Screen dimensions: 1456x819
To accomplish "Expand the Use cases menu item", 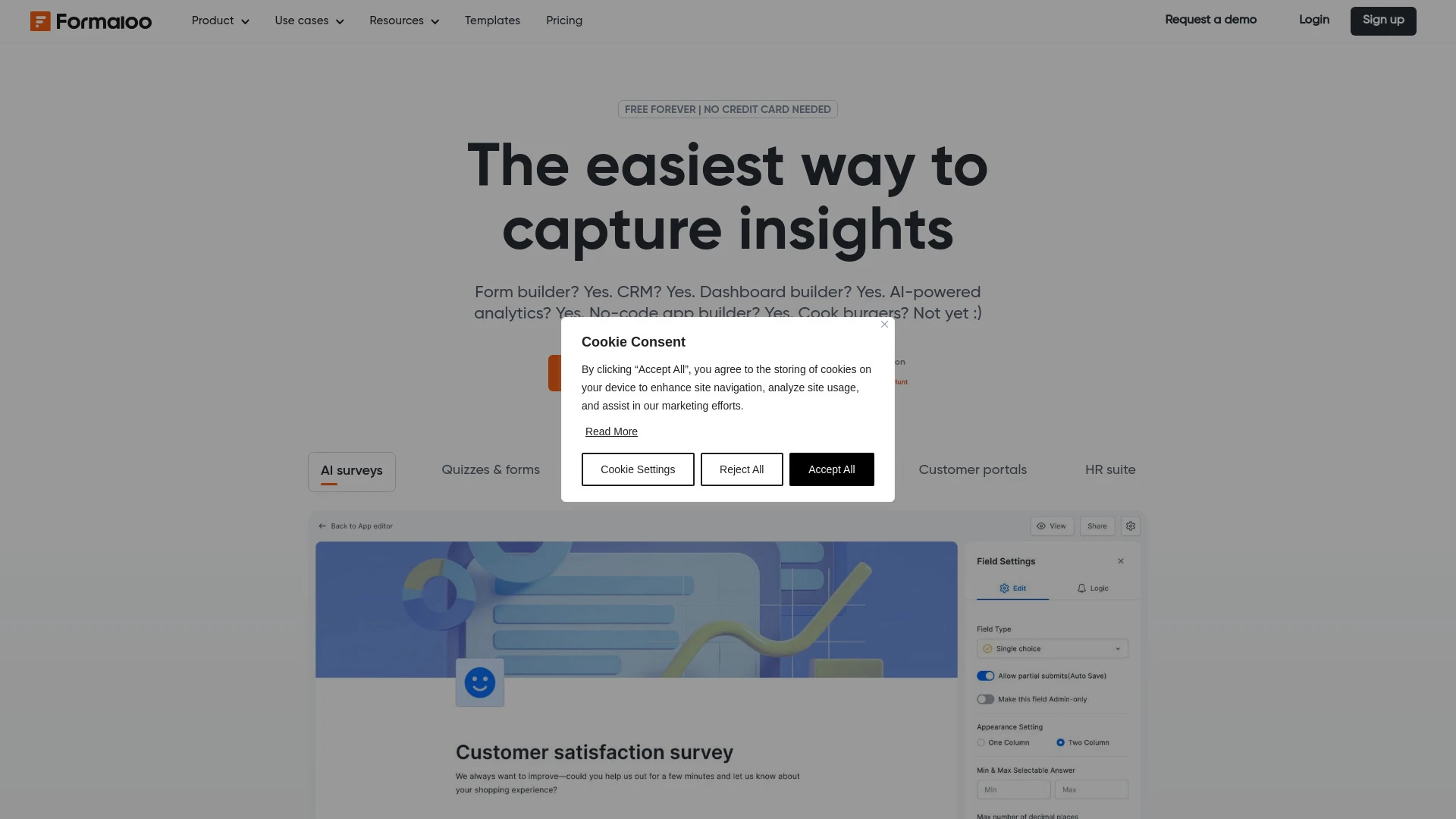I will 309,21.
